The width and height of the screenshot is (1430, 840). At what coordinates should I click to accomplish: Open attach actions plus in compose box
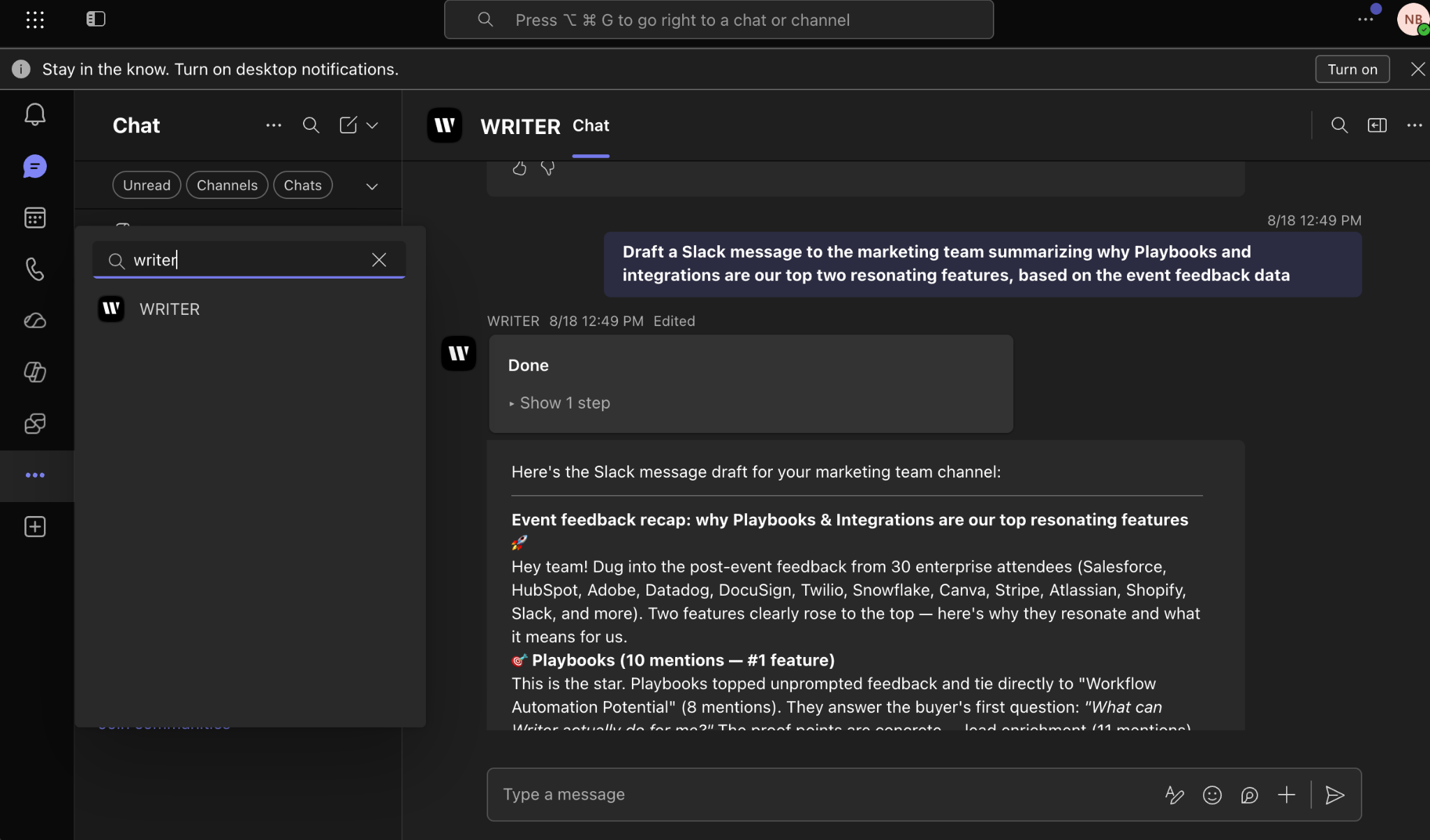point(1286,795)
